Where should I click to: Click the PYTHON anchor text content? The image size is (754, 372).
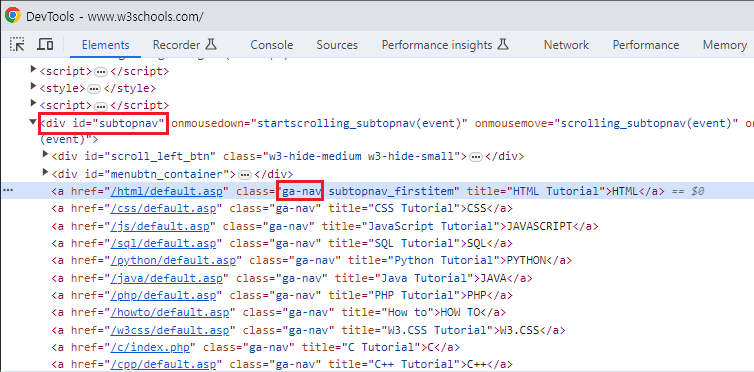527,260
